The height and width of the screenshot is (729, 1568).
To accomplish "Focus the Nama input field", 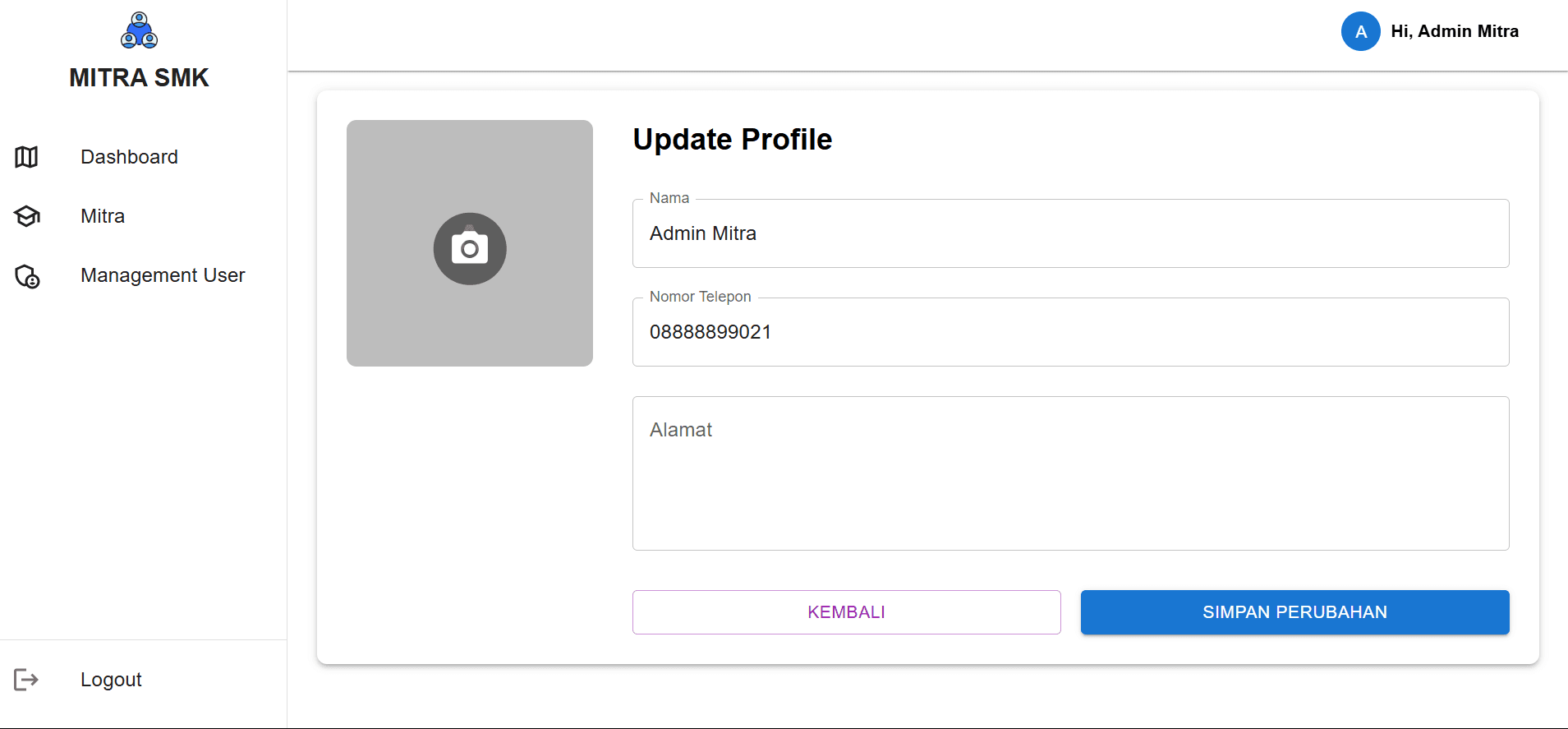I will [1070, 233].
